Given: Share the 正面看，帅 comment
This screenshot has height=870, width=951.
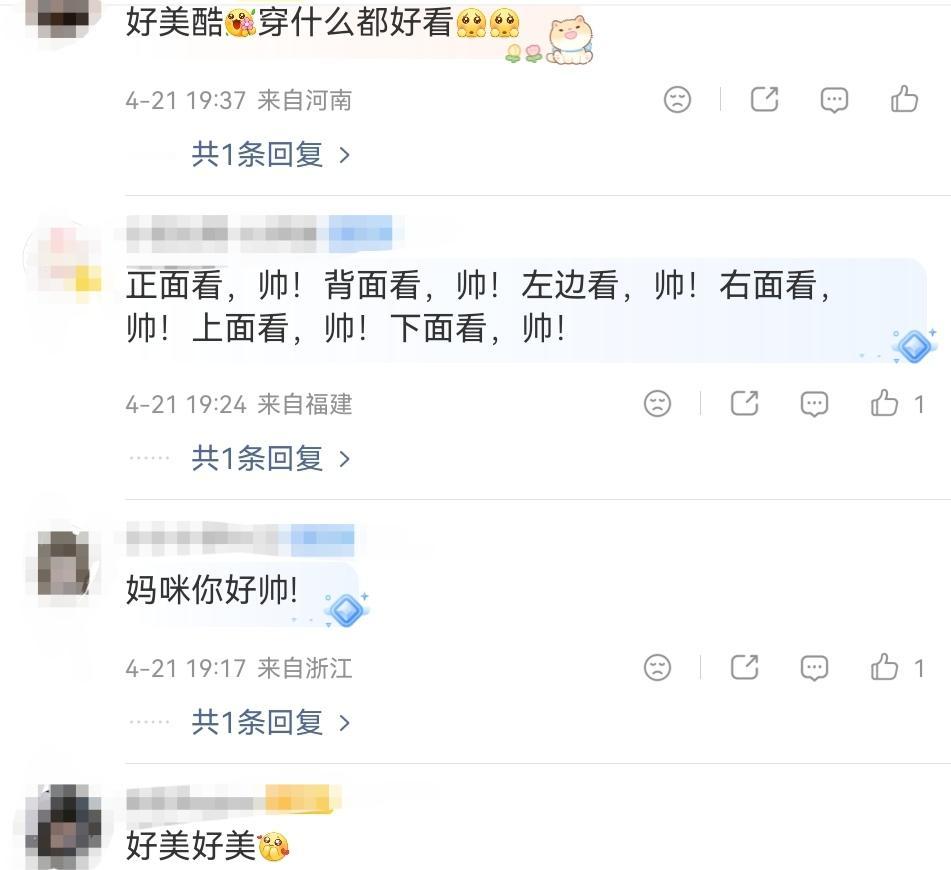Looking at the screenshot, I should pyautogui.click(x=744, y=403).
